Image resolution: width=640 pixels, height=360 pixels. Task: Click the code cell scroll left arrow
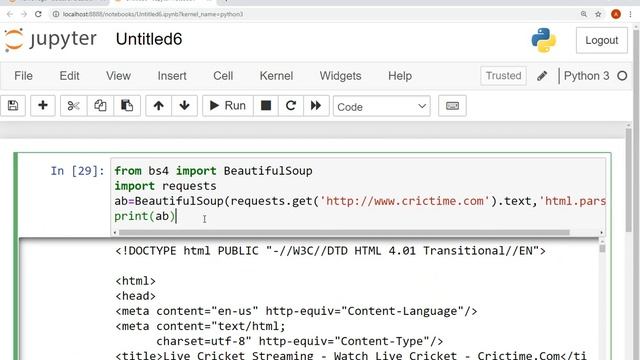point(115,233)
